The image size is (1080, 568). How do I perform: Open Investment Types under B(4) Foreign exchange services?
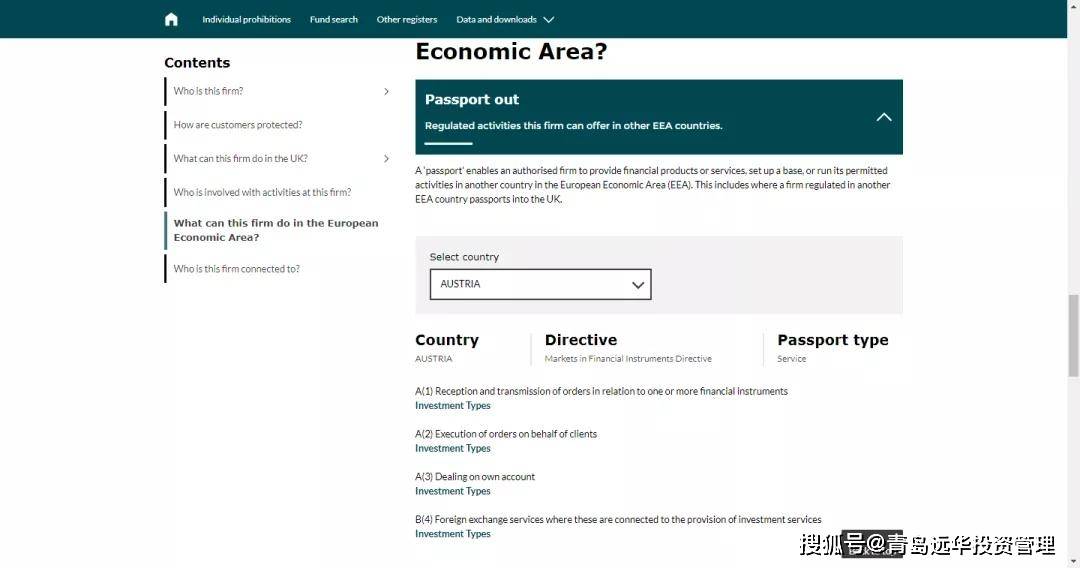pyautogui.click(x=453, y=534)
